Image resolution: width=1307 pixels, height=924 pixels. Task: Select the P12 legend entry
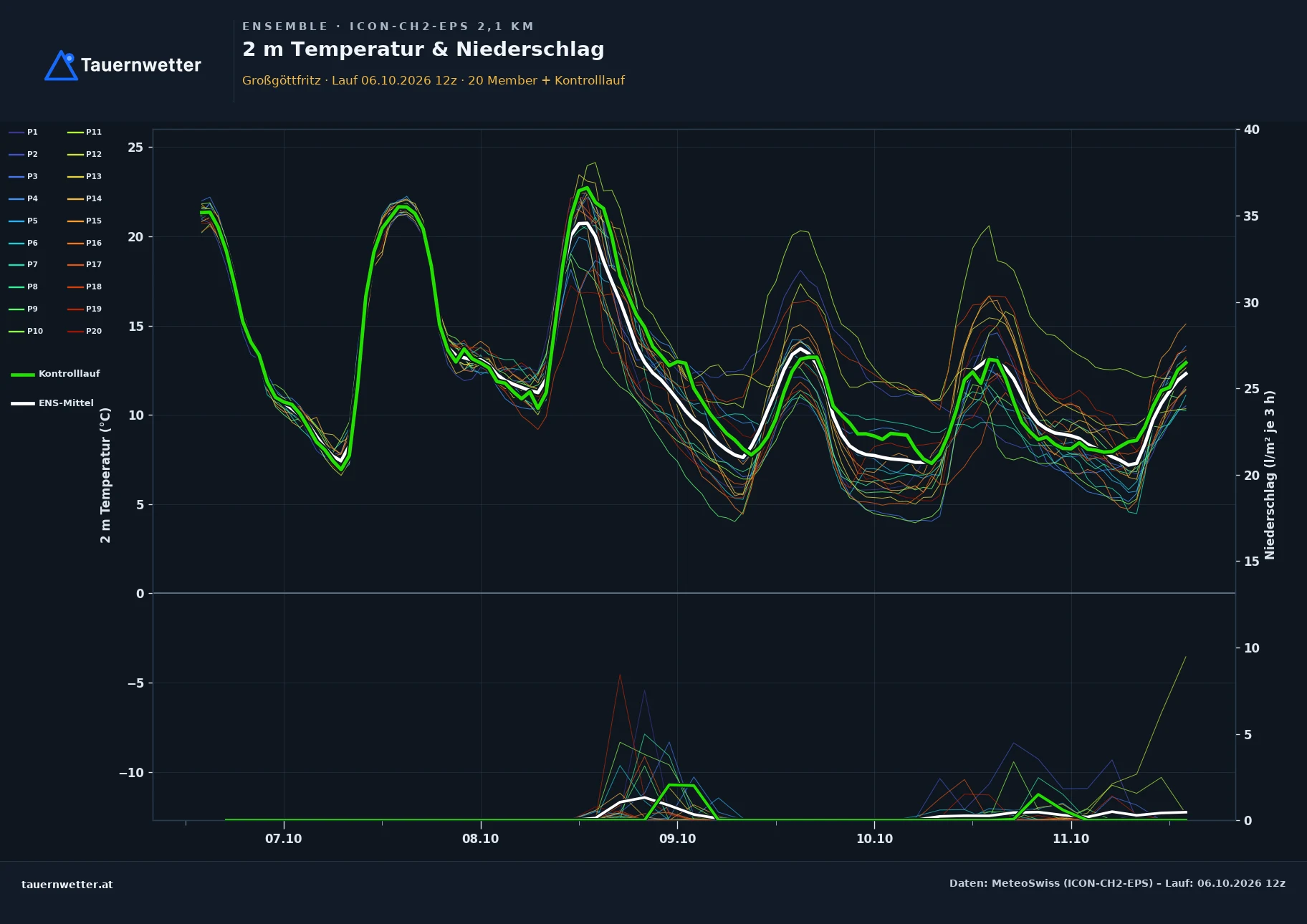pyautogui.click(x=85, y=154)
